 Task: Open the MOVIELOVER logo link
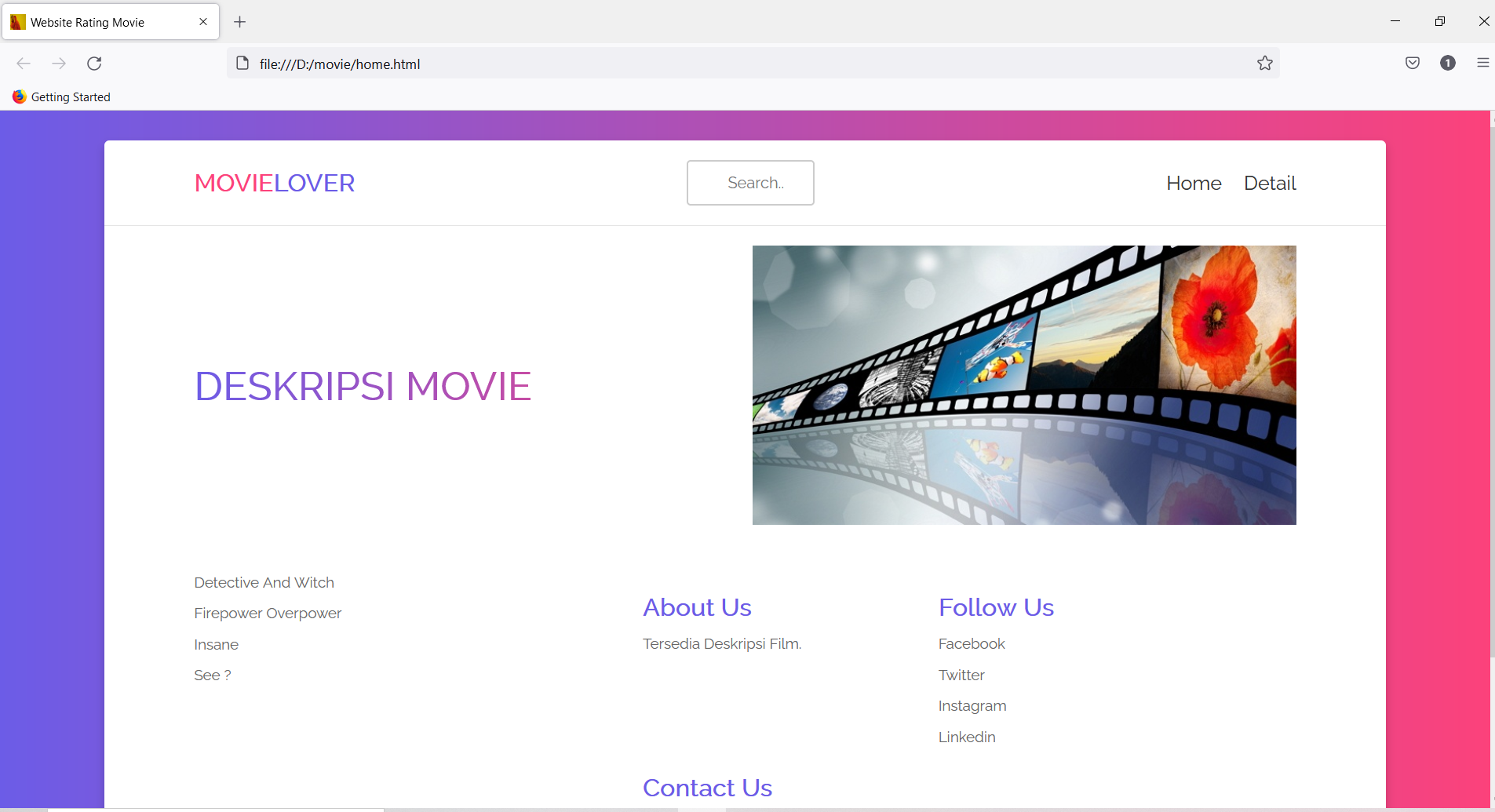pos(274,183)
